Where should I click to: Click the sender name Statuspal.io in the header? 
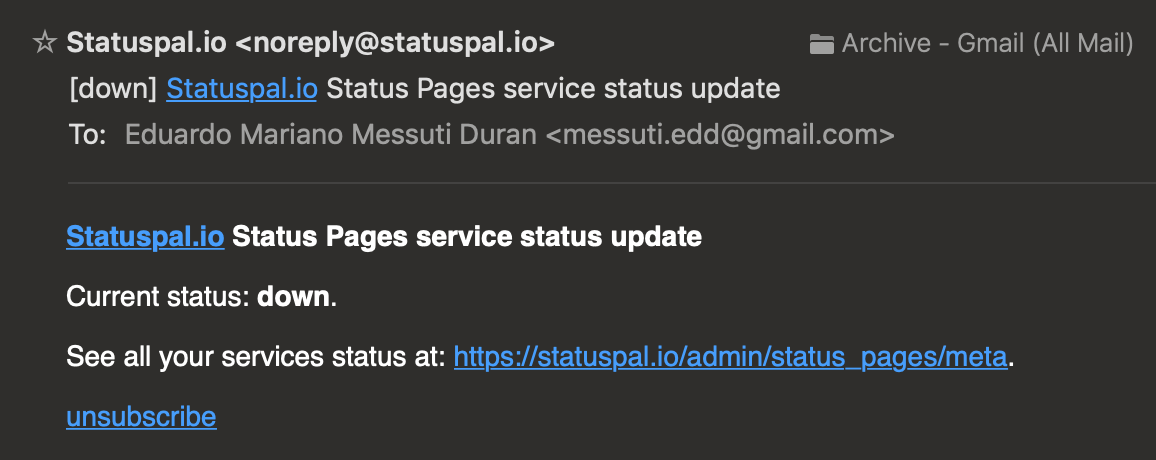pos(146,43)
